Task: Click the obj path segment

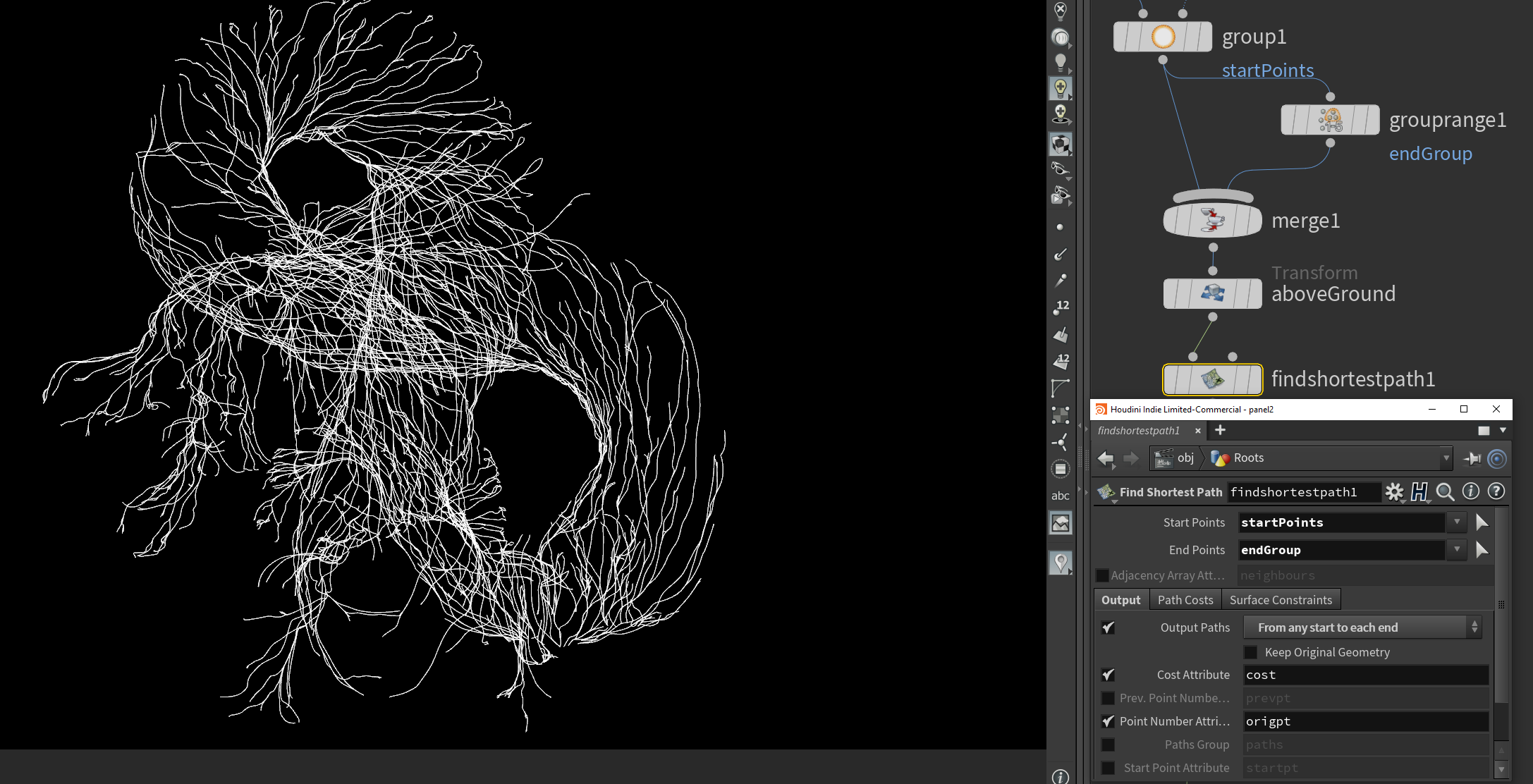Action: (x=1175, y=458)
